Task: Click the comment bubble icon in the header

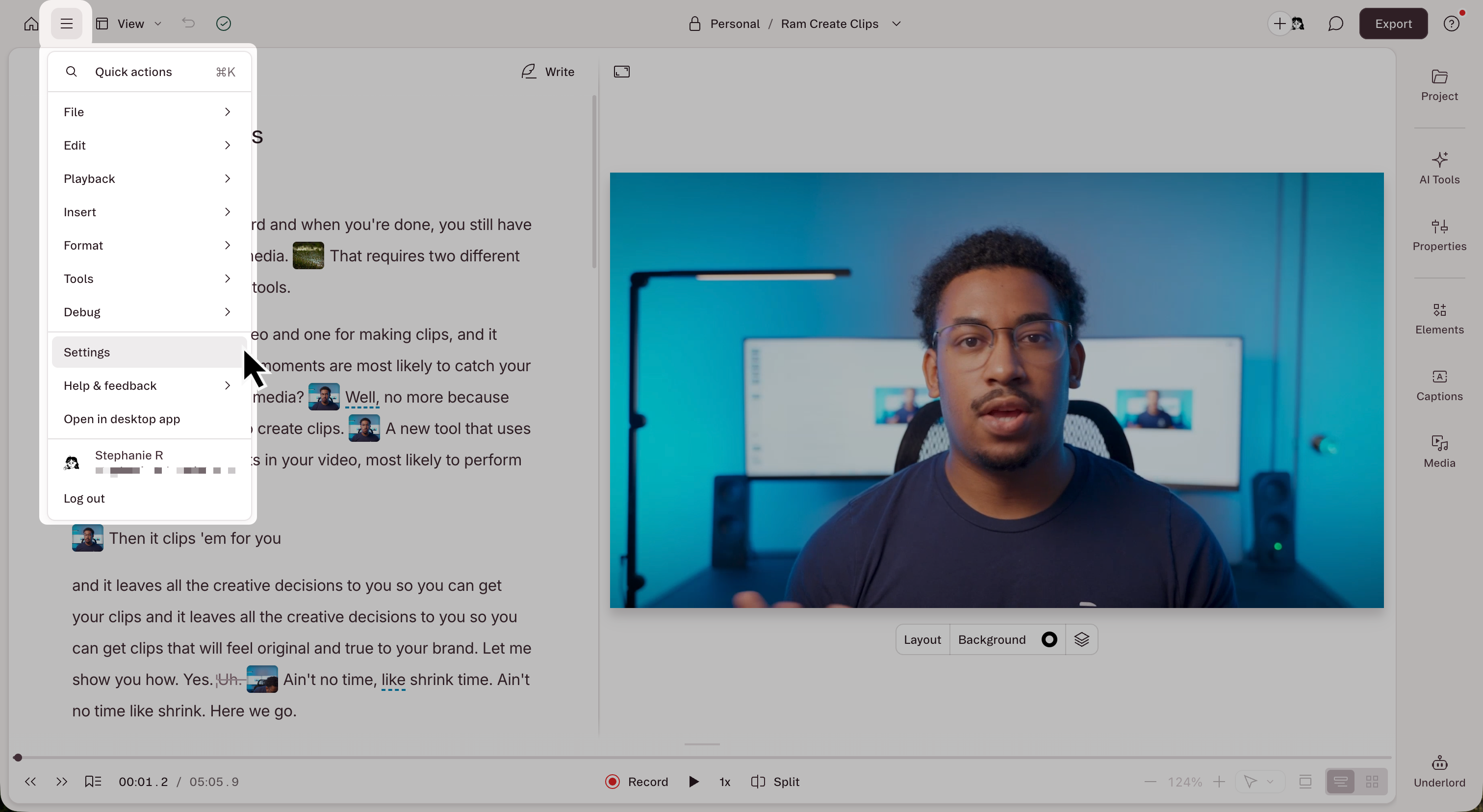Action: [1335, 24]
